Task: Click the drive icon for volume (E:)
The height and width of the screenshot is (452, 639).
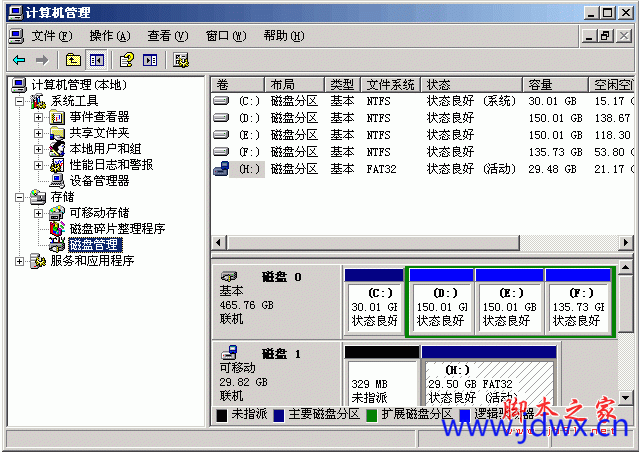Action: point(221,134)
